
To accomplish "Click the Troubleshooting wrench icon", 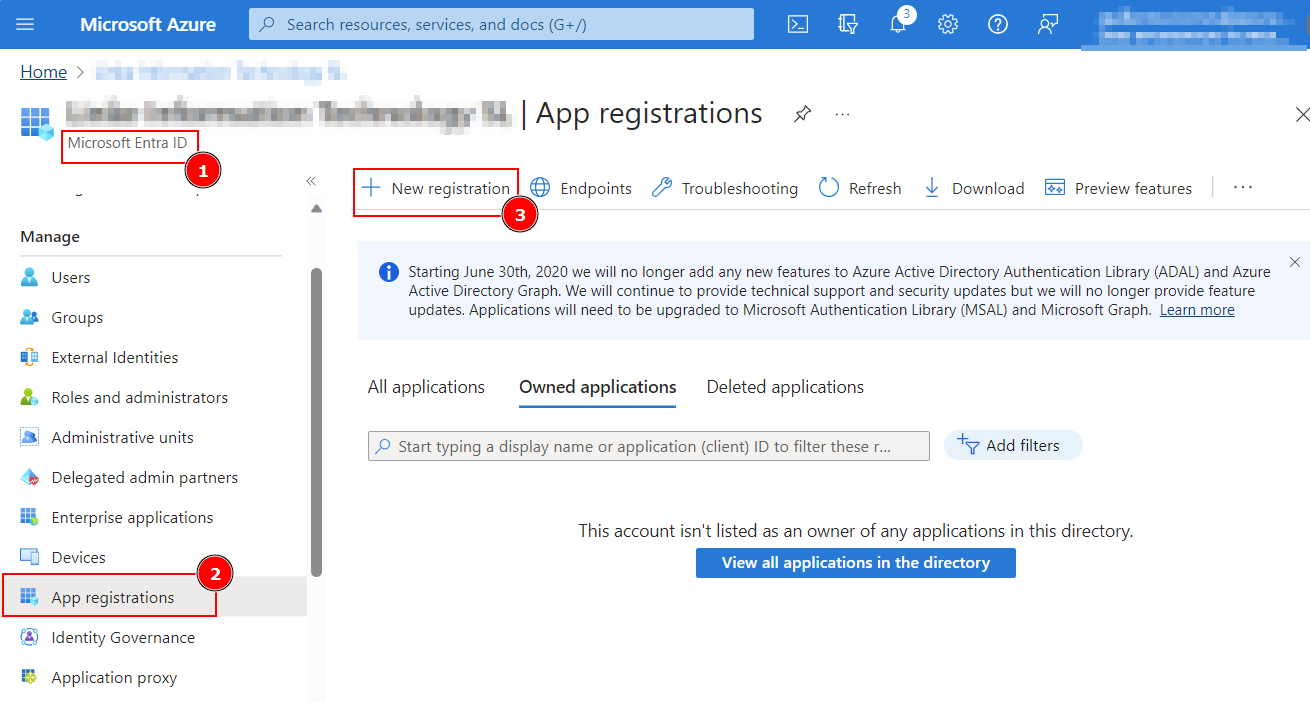I will pos(661,187).
